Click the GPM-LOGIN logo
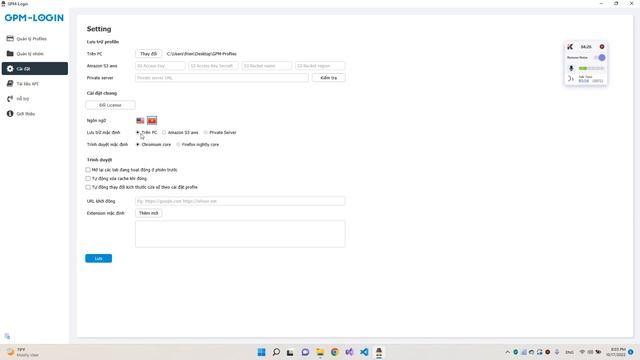 click(x=34, y=18)
